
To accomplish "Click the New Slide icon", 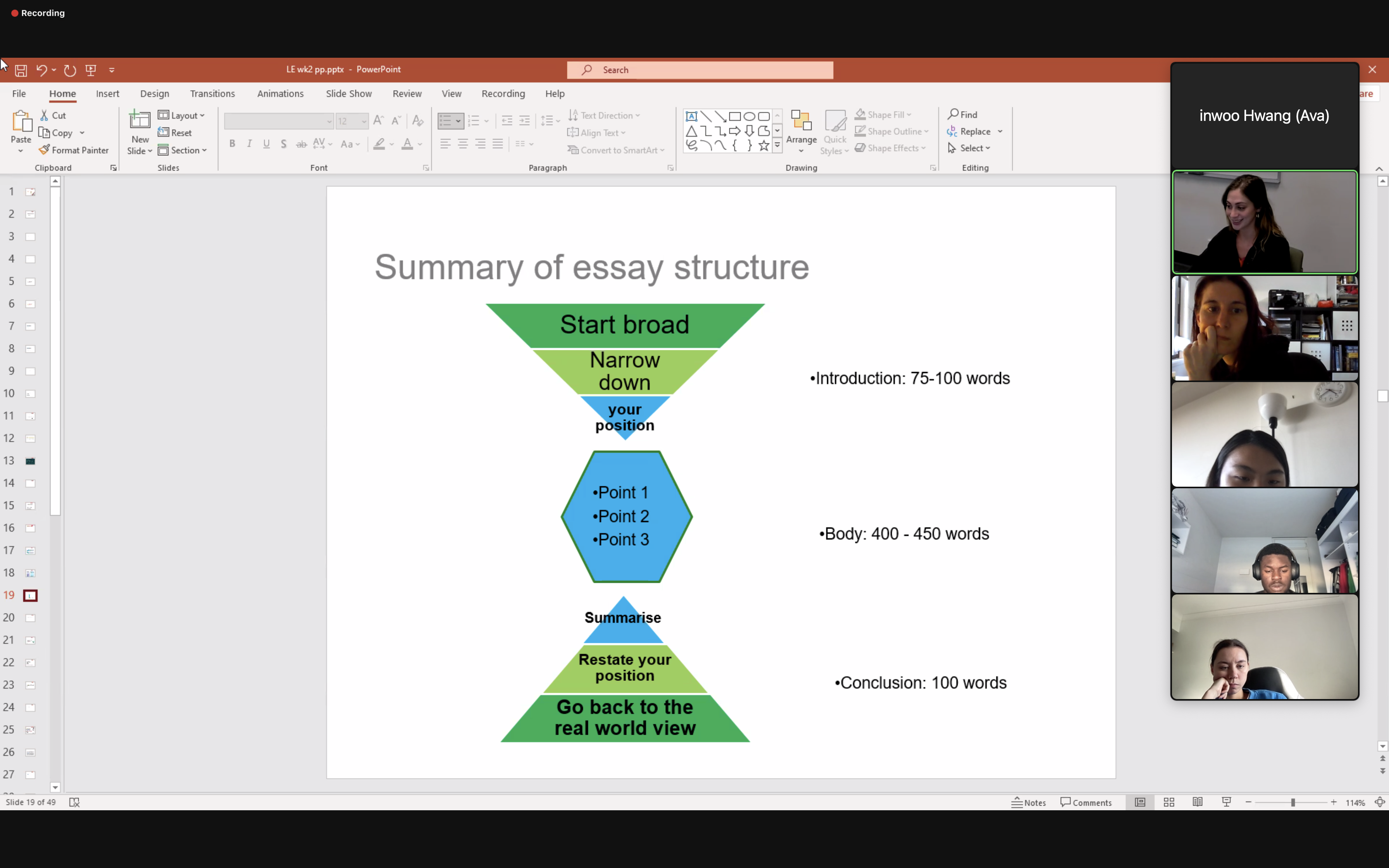I will coord(140,121).
